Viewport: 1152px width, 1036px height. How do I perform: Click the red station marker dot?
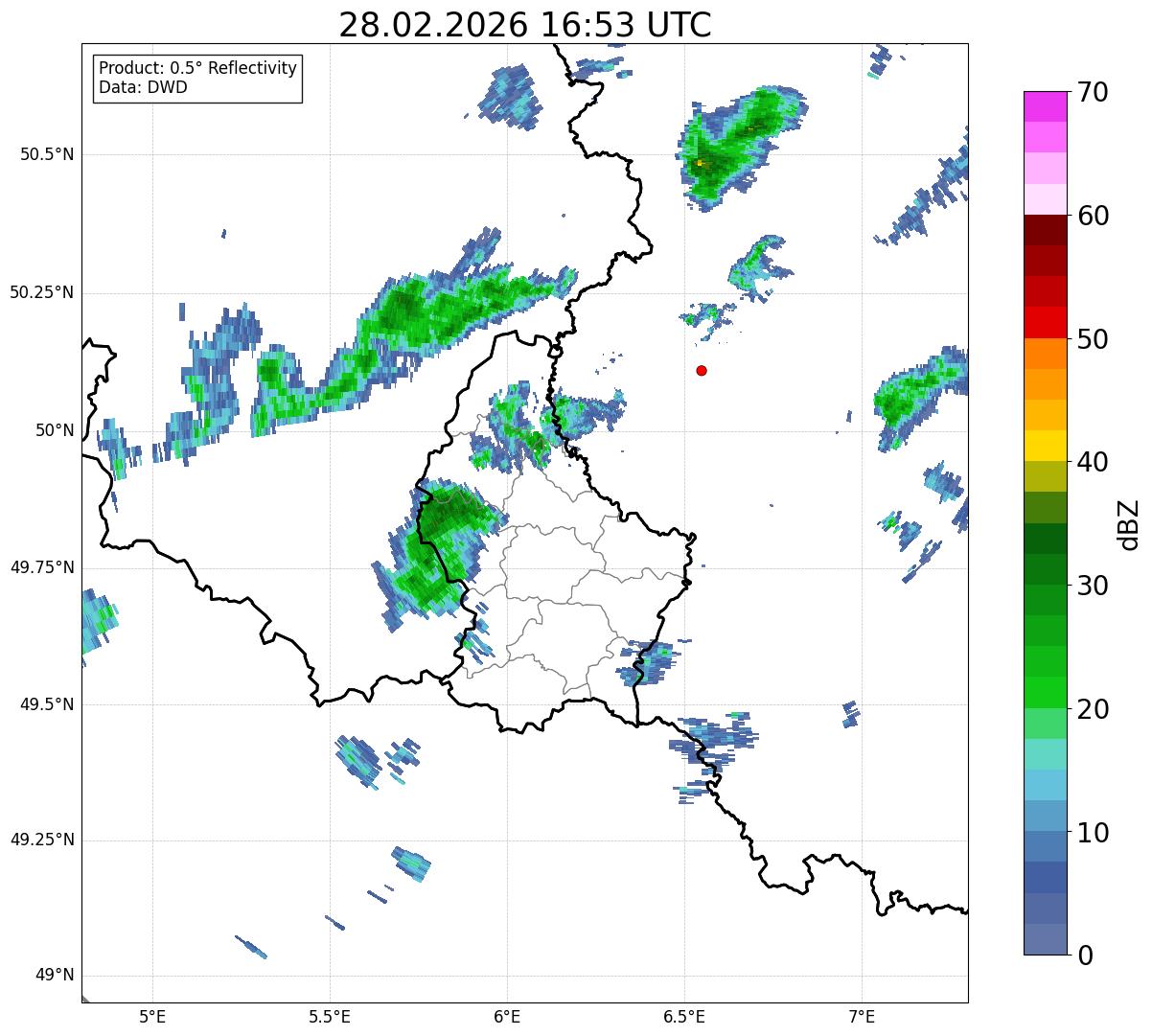click(x=702, y=371)
